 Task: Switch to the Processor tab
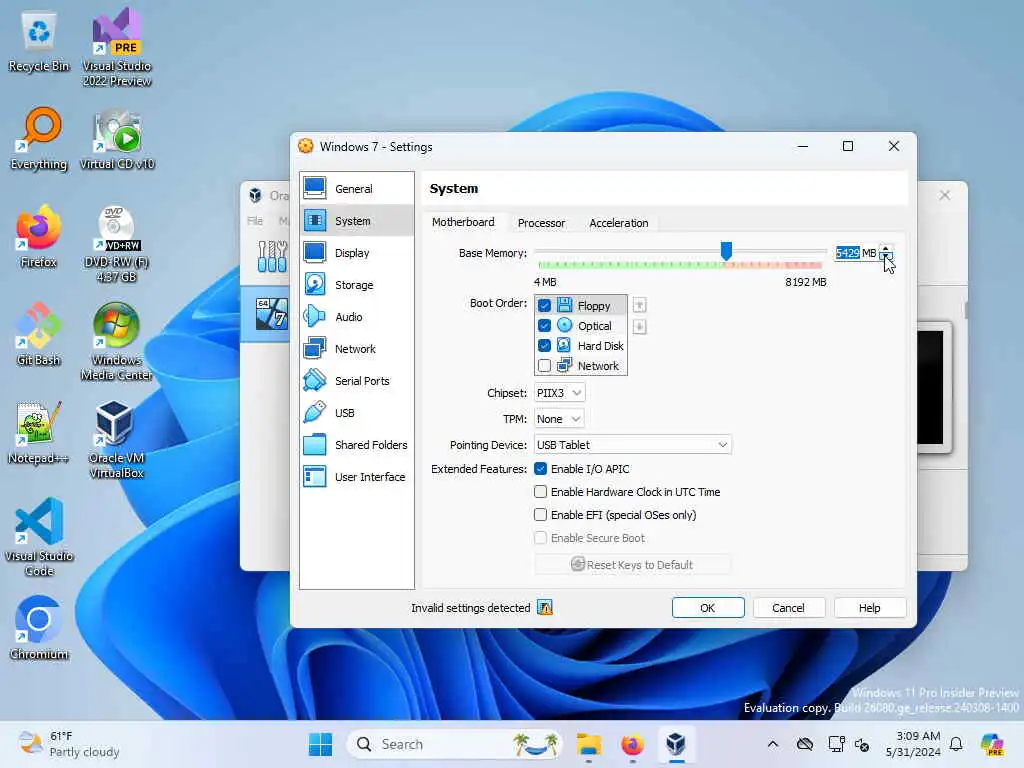tap(541, 223)
